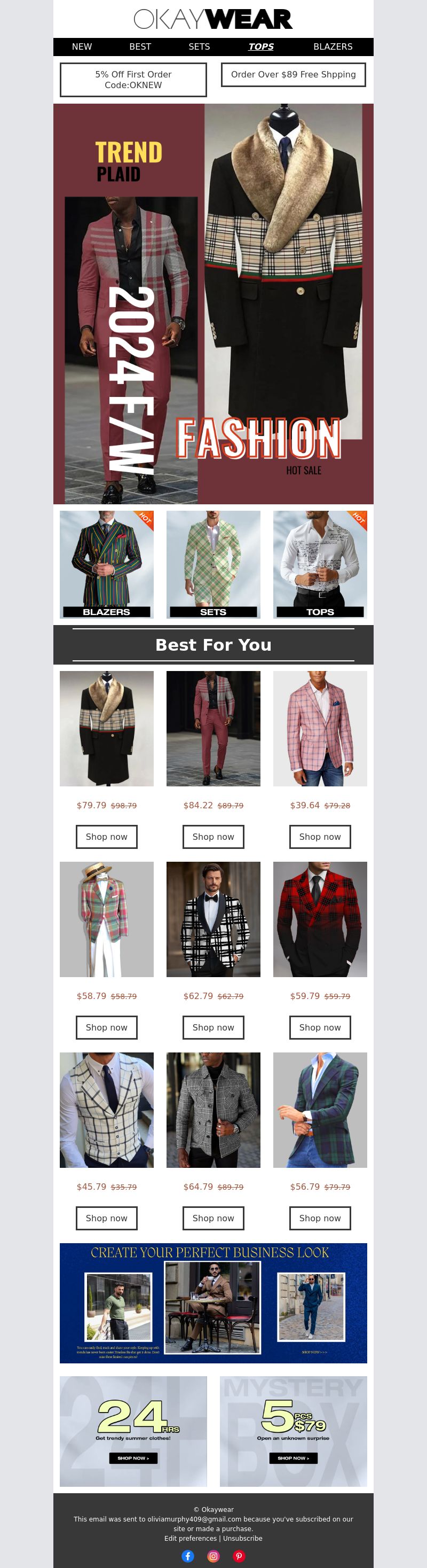Open the TOPS category thumbnail

coord(320,564)
